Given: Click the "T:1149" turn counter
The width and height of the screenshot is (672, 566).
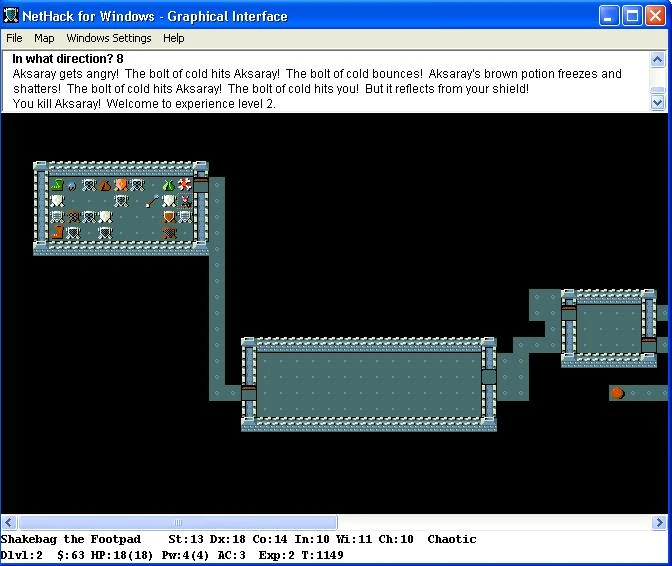Looking at the screenshot, I should point(322,555).
